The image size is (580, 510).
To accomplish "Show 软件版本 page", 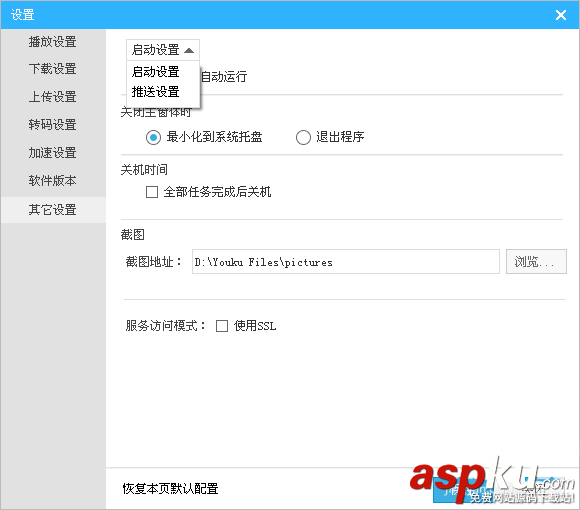I will point(53,180).
